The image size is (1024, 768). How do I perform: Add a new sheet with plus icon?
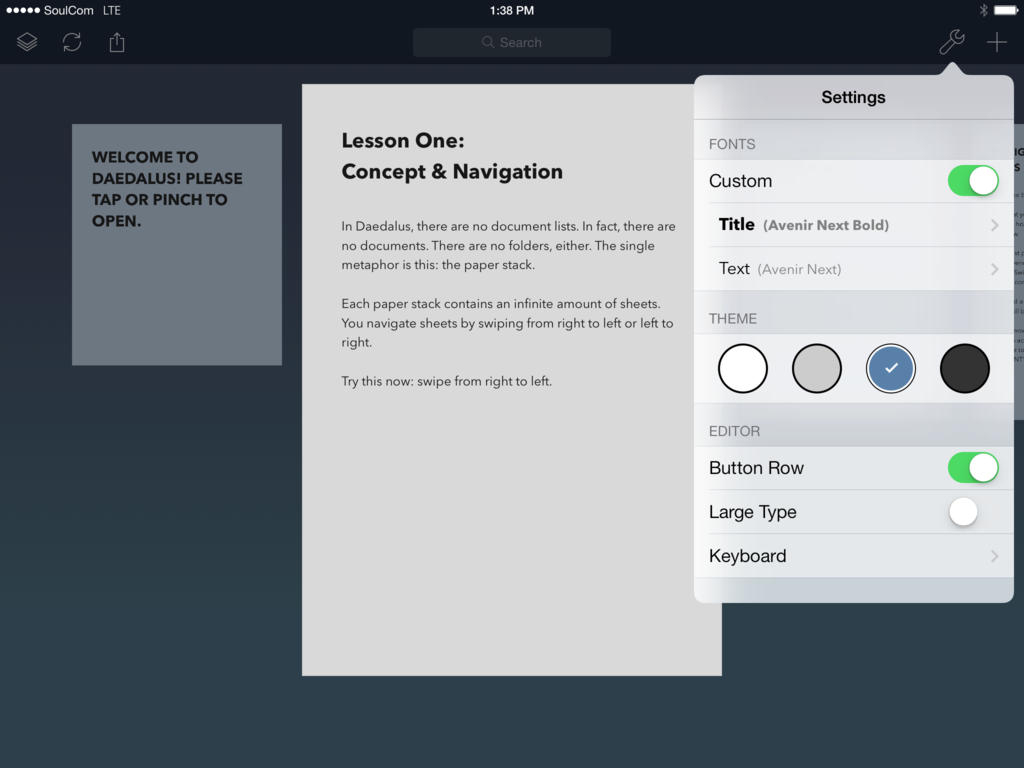(997, 42)
